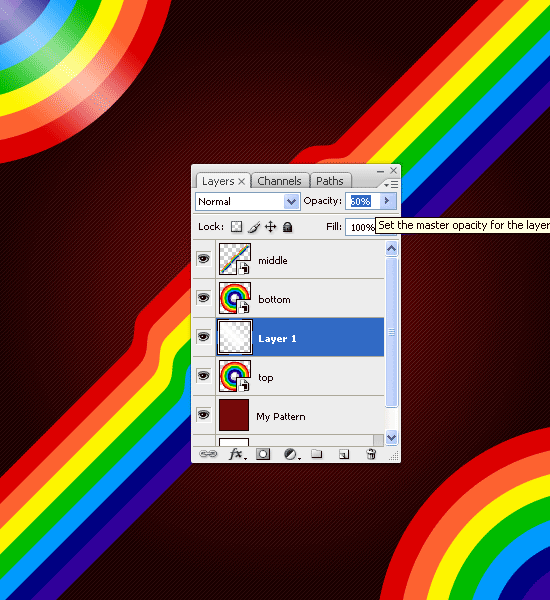Click the Fill percentage field
This screenshot has width=550, height=600.
coord(360,227)
